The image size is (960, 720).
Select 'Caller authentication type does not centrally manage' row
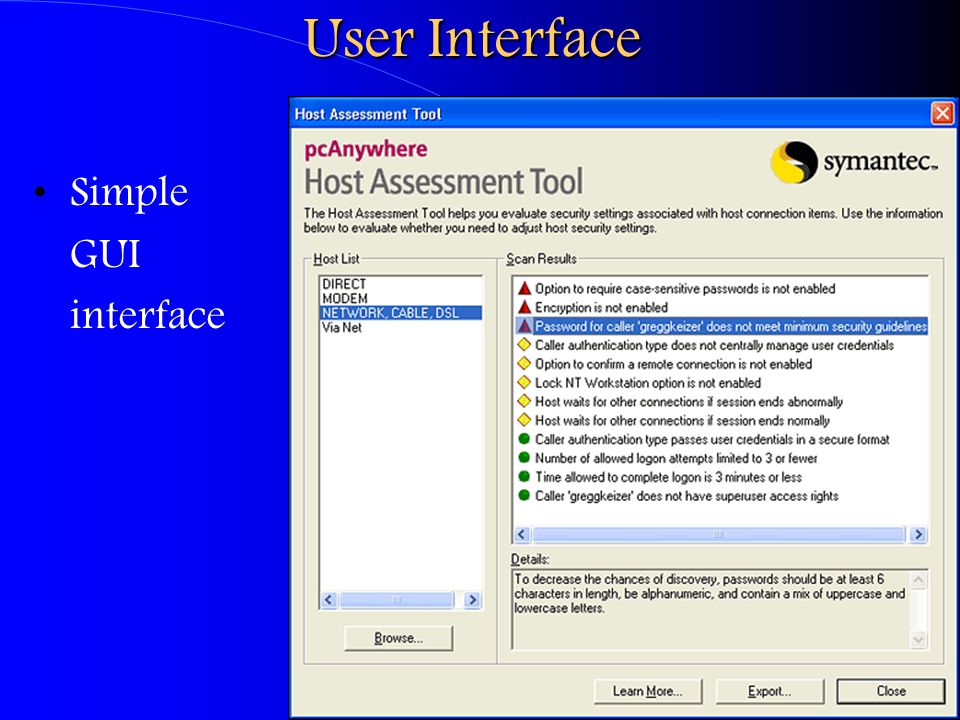pyautogui.click(x=714, y=345)
